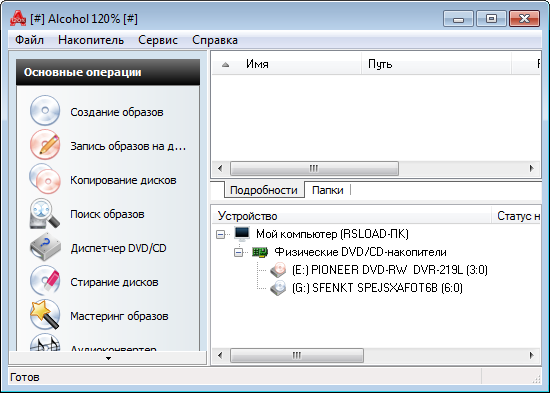
Task: Maximize the Alcohol 120% window
Action: [491, 18]
